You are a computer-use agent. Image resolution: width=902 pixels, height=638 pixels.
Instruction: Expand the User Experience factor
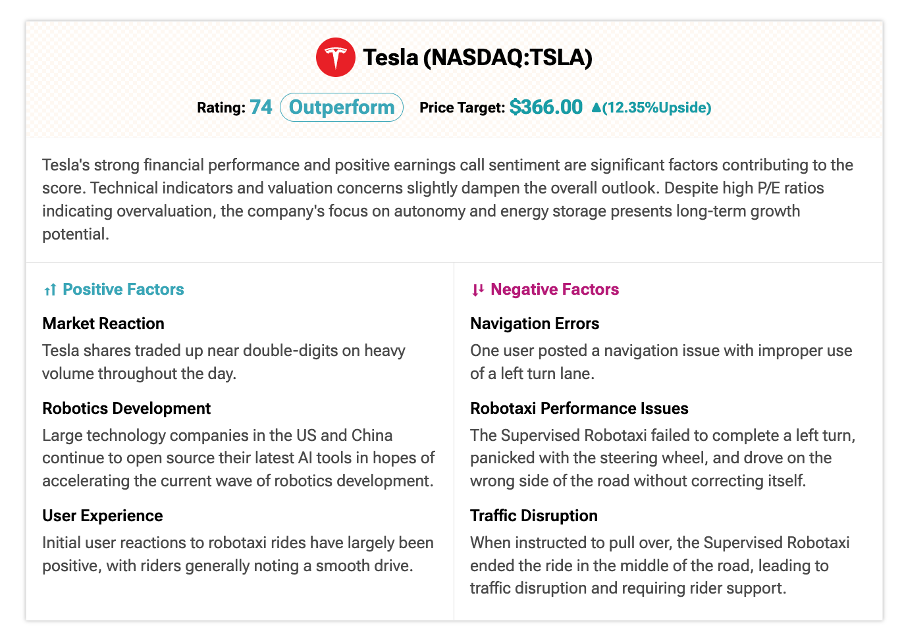pos(102,515)
